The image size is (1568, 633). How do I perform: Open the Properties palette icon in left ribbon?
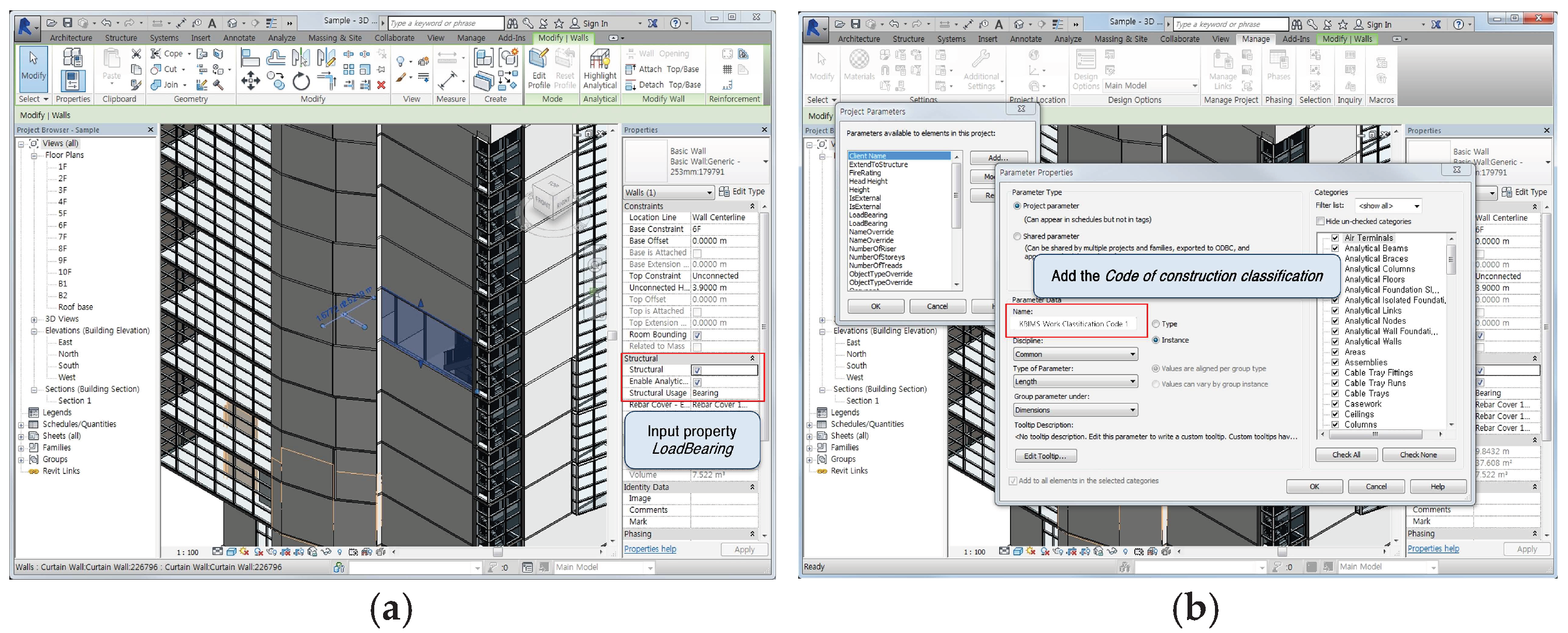[x=72, y=81]
